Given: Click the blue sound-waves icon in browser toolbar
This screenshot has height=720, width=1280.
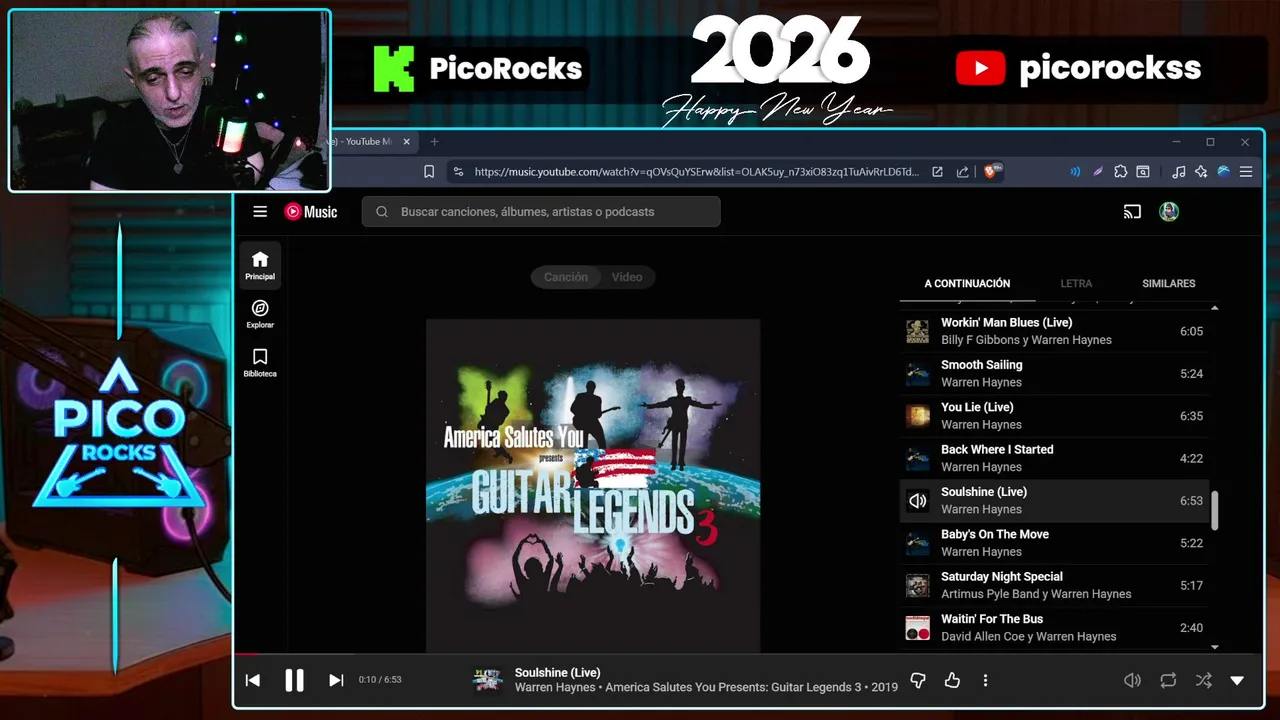Looking at the screenshot, I should [1075, 172].
